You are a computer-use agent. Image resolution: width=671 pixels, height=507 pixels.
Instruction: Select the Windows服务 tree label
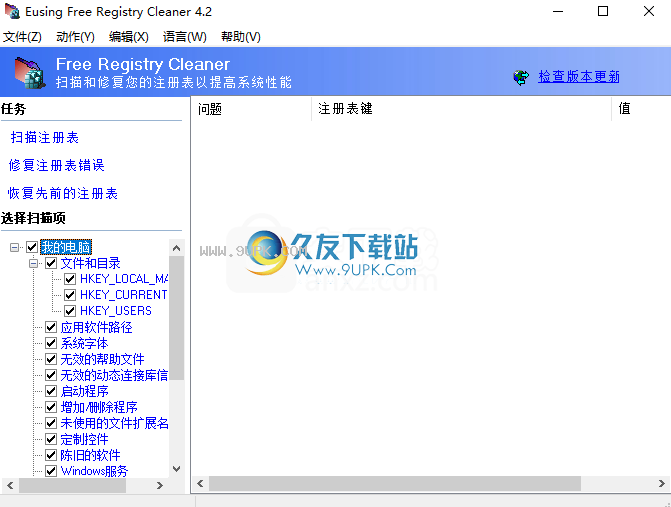(94, 471)
